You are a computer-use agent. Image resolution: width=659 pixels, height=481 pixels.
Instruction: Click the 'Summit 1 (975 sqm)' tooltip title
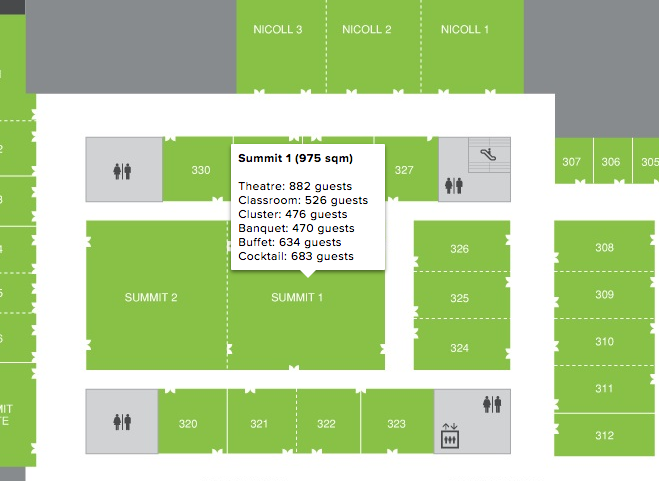click(295, 159)
